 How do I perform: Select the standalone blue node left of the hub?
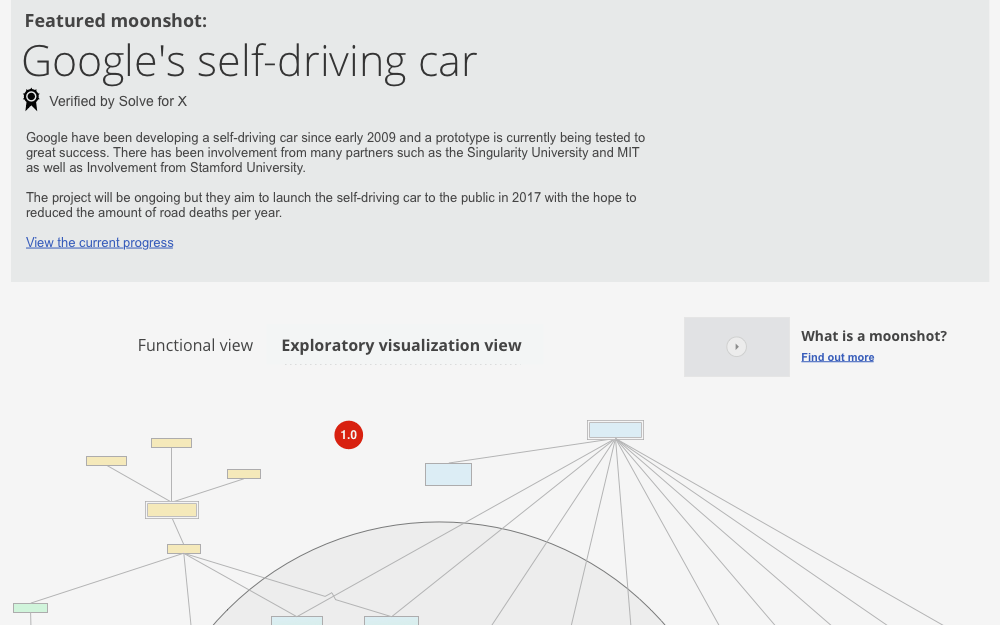point(448,474)
